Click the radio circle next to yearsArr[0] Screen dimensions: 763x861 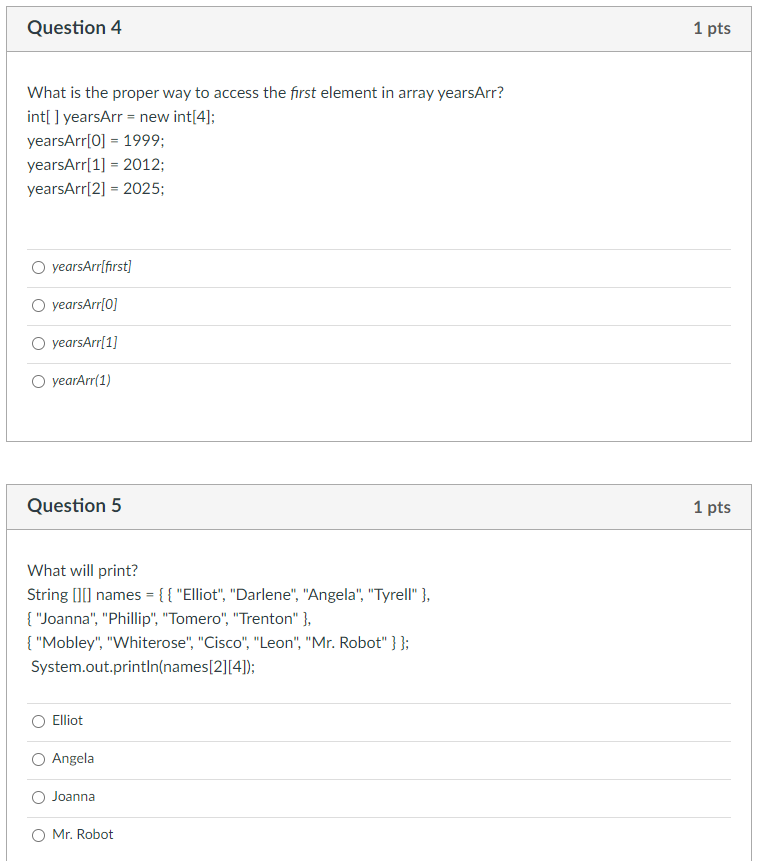38,304
